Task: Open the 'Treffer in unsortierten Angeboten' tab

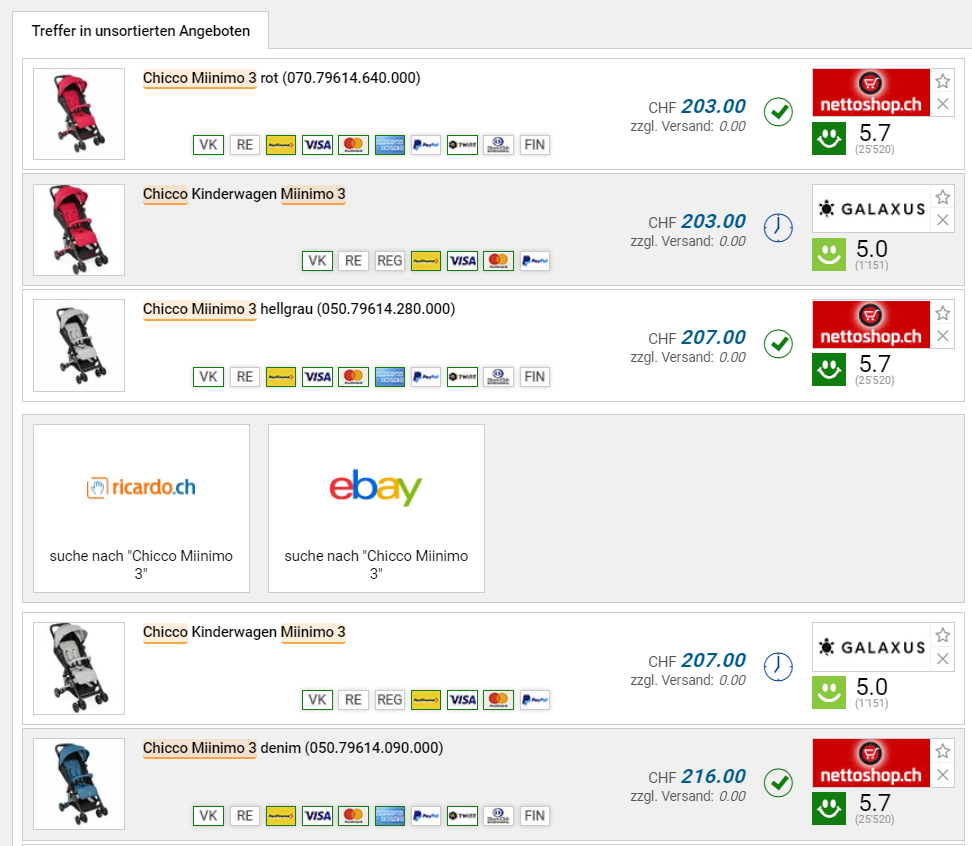Action: (x=141, y=31)
